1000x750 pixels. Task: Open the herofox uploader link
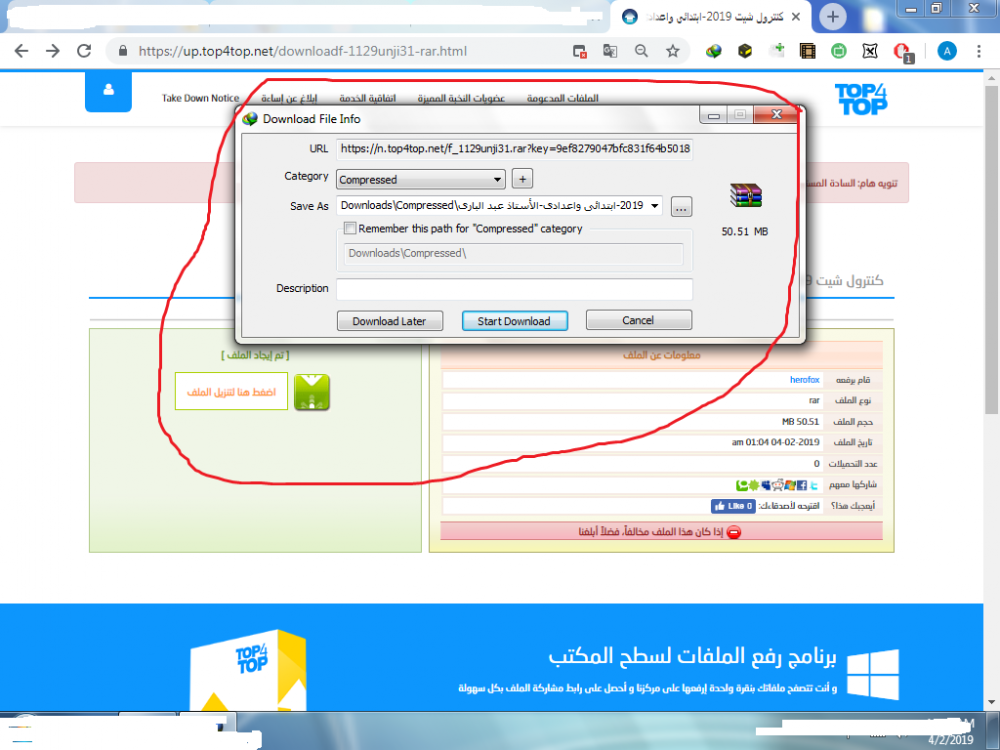804,380
